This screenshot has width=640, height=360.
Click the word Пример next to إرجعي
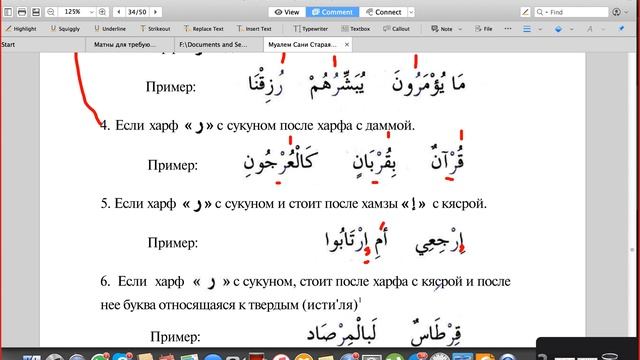(x=173, y=242)
